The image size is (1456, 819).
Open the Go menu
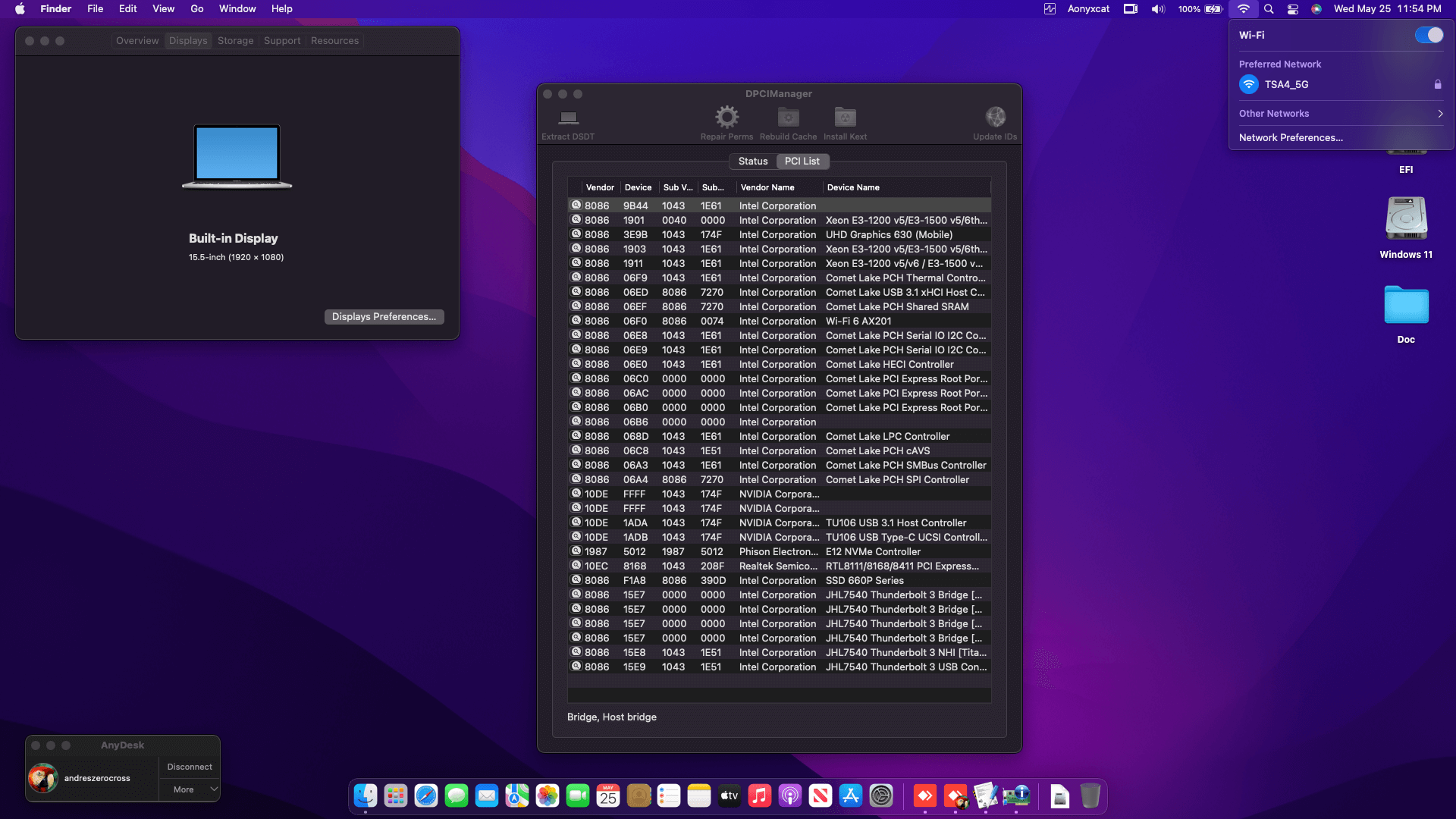pos(197,9)
